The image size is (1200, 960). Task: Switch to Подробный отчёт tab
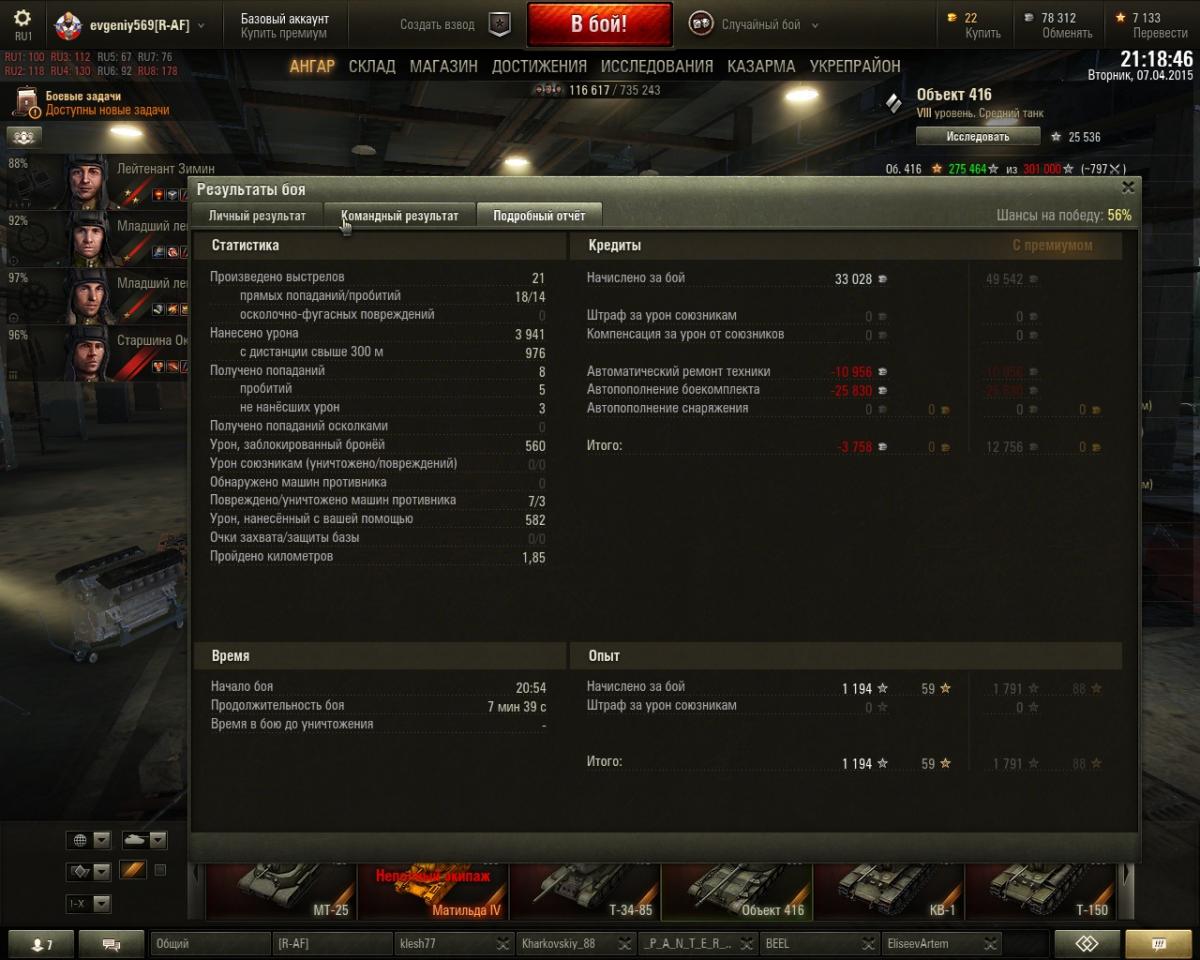539,215
